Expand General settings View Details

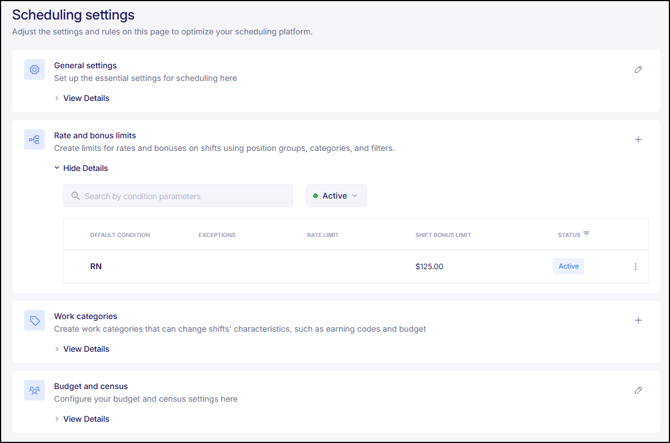tap(82, 98)
